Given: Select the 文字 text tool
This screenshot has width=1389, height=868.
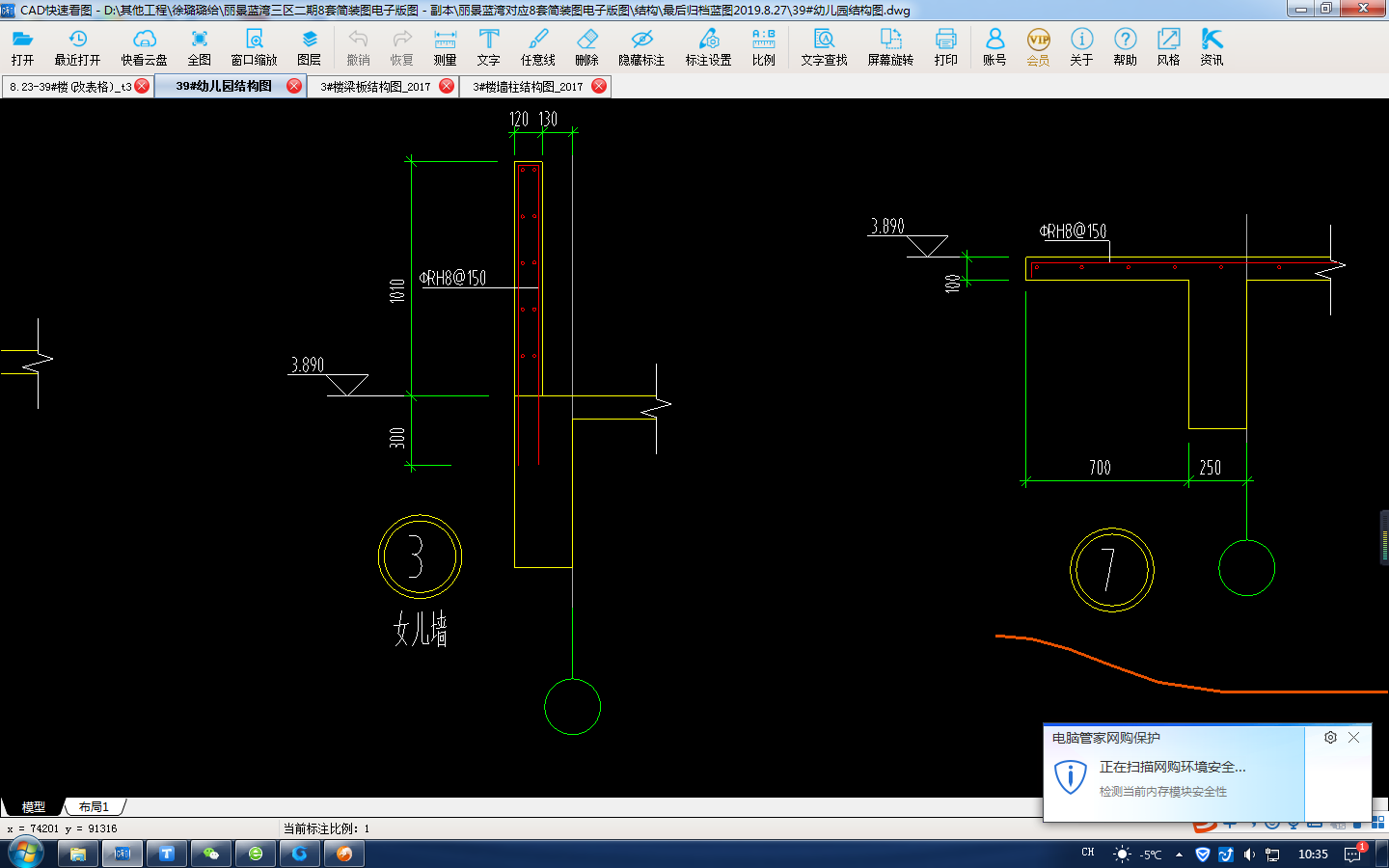Looking at the screenshot, I should (x=489, y=46).
